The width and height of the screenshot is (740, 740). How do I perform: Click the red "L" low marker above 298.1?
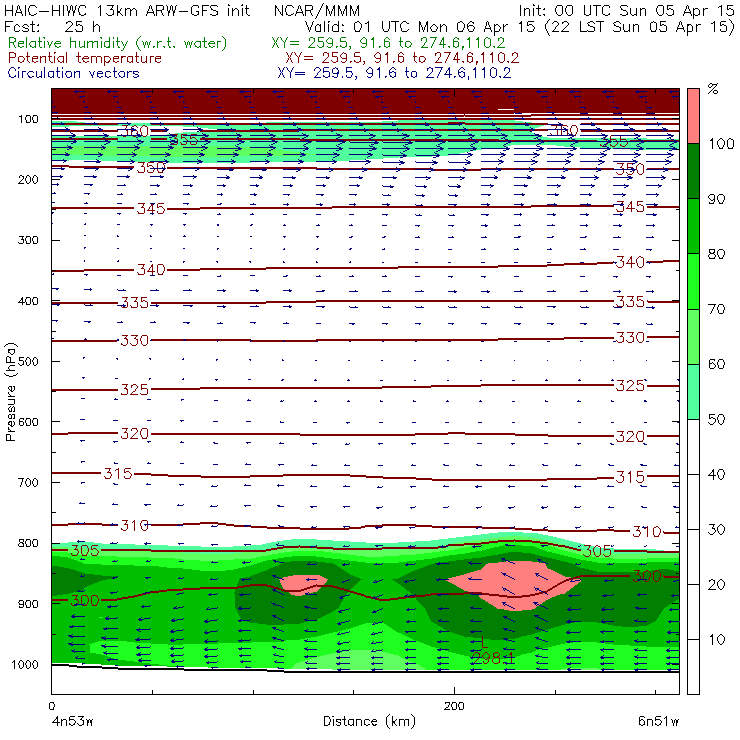(484, 642)
